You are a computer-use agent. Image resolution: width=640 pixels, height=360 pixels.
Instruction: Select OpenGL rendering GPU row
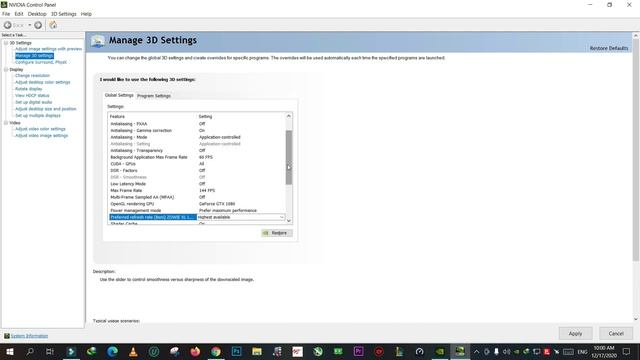[197, 204]
